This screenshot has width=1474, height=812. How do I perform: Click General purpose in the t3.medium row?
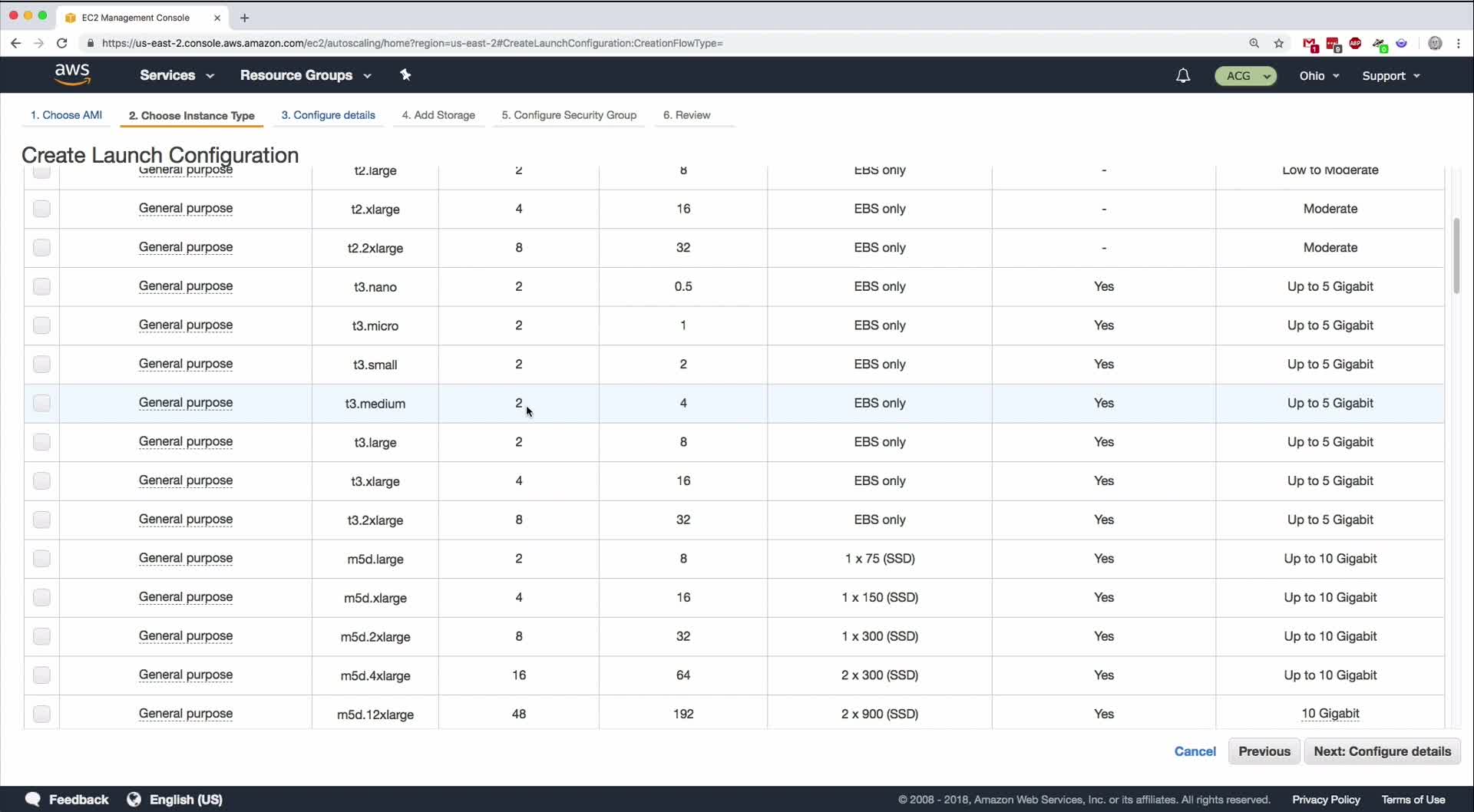click(186, 403)
